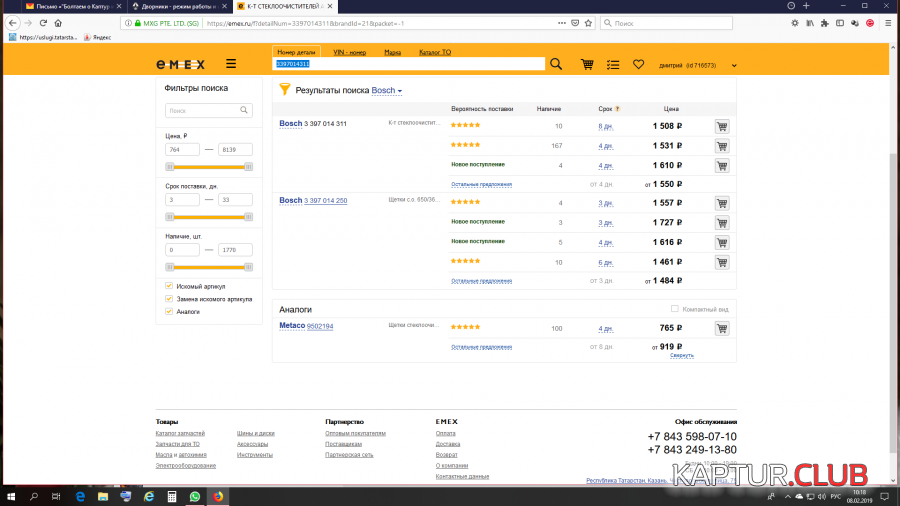Go back to the previous page
This screenshot has height=506, width=900.
click(x=13, y=23)
